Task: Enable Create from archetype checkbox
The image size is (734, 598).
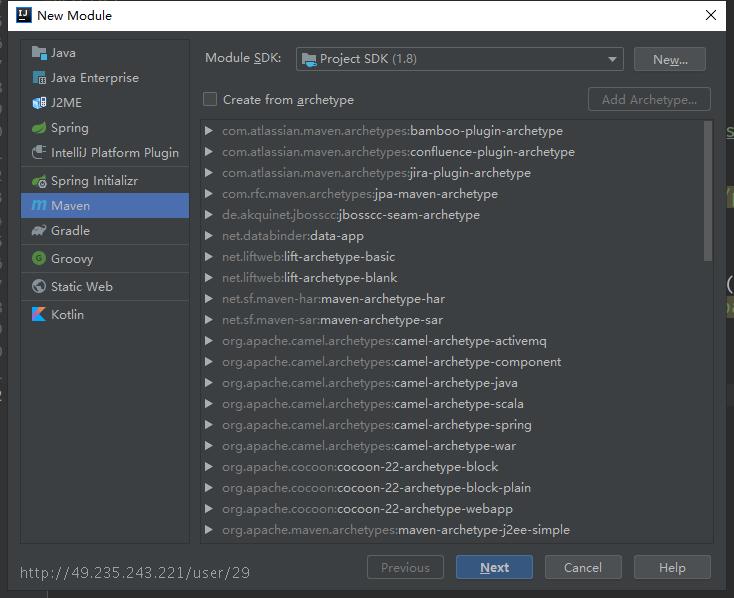Action: pos(210,99)
